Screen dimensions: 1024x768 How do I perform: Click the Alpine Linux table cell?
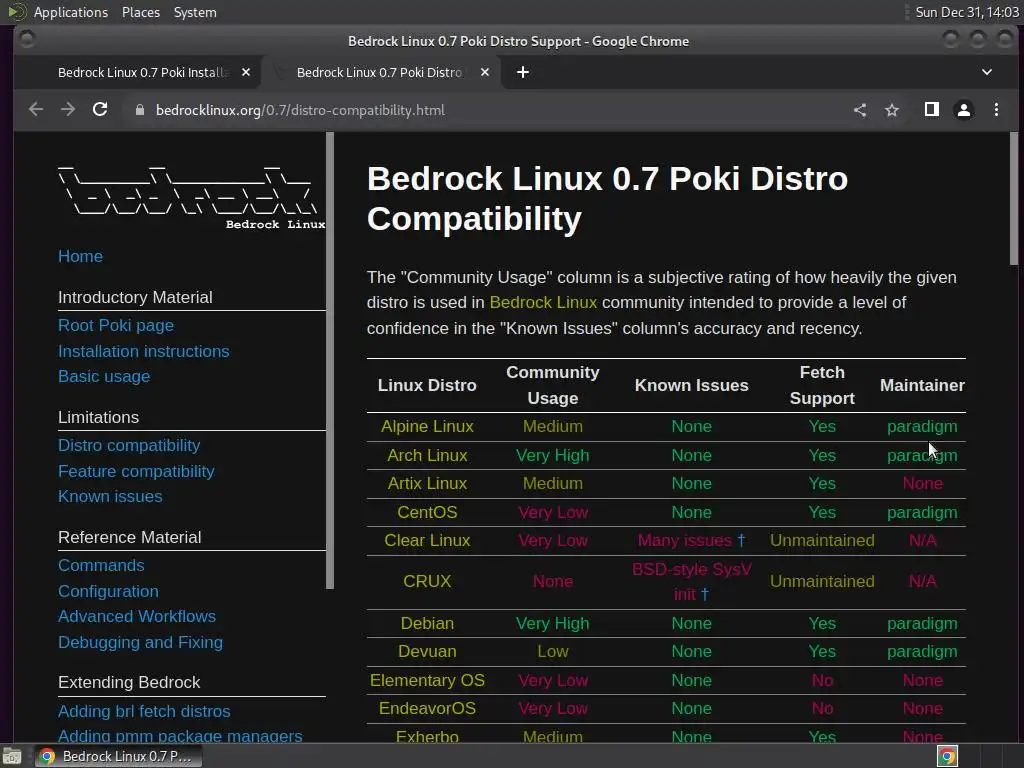coord(427,426)
